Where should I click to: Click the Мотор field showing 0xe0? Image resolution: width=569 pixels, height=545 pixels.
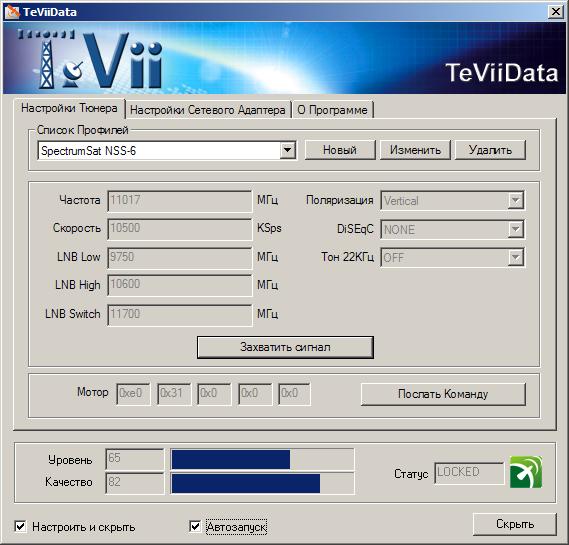133,394
